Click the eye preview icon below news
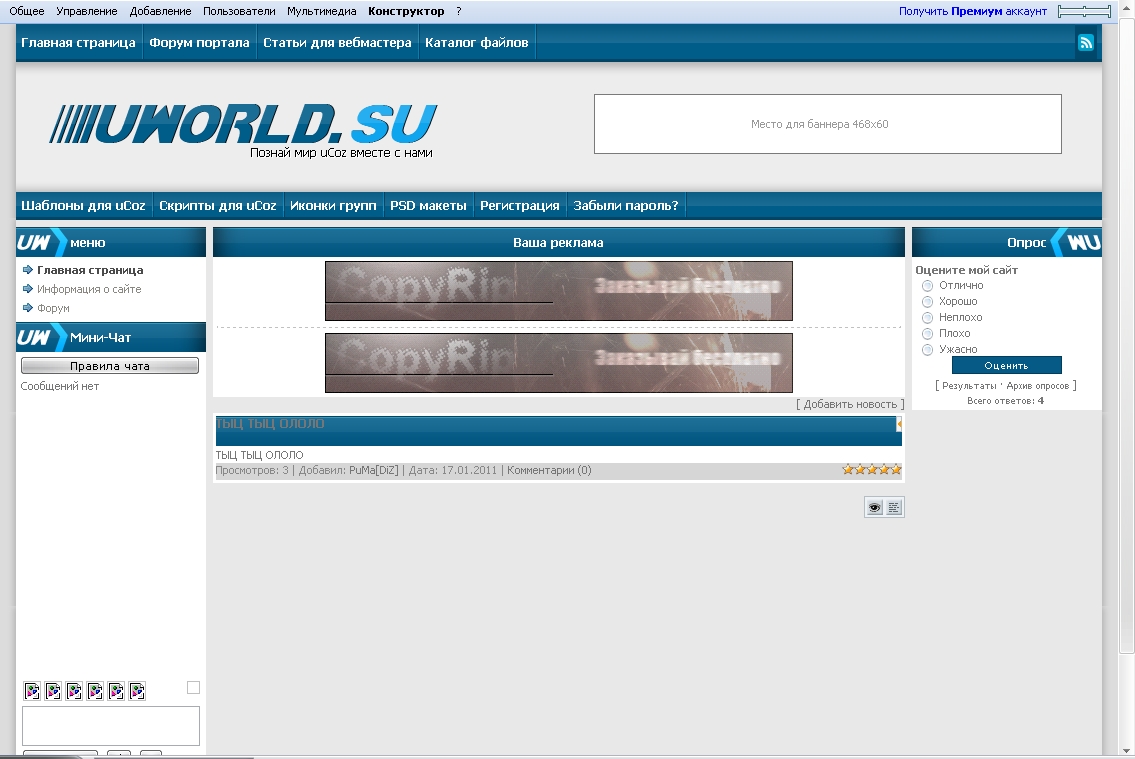This screenshot has height=759, width=1135. point(874,508)
